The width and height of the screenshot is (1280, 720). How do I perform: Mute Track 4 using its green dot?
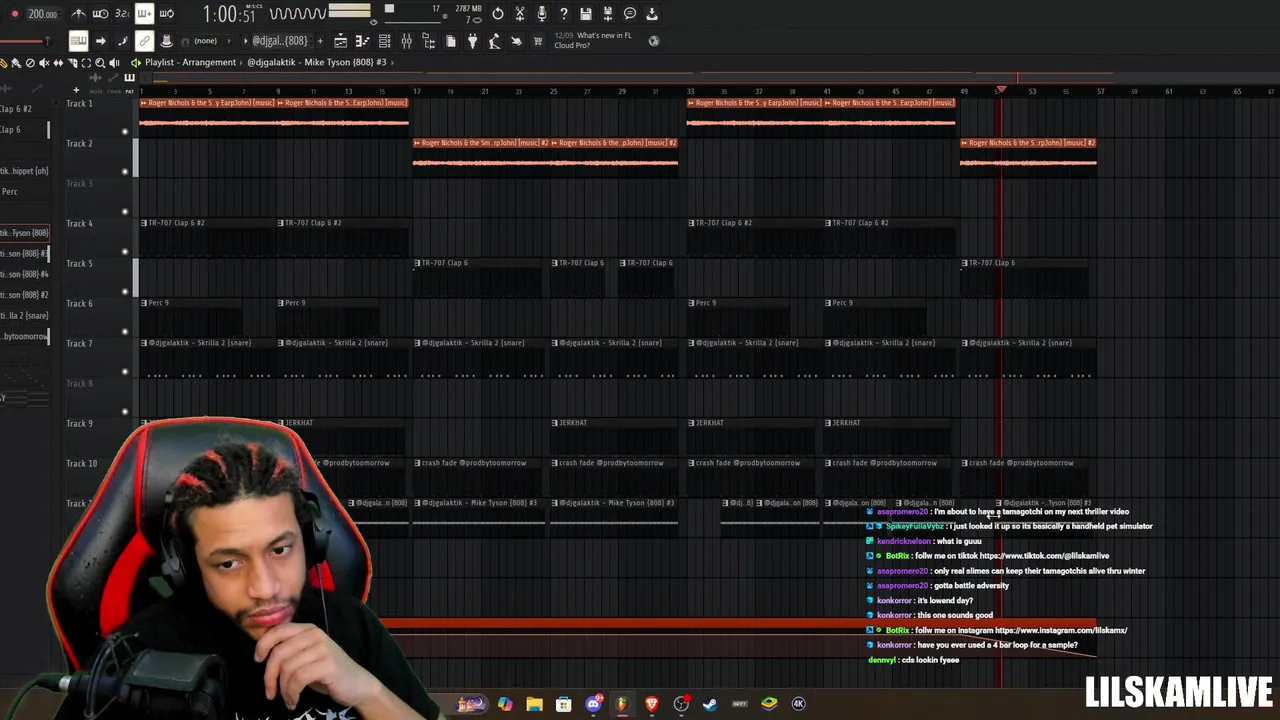click(125, 251)
